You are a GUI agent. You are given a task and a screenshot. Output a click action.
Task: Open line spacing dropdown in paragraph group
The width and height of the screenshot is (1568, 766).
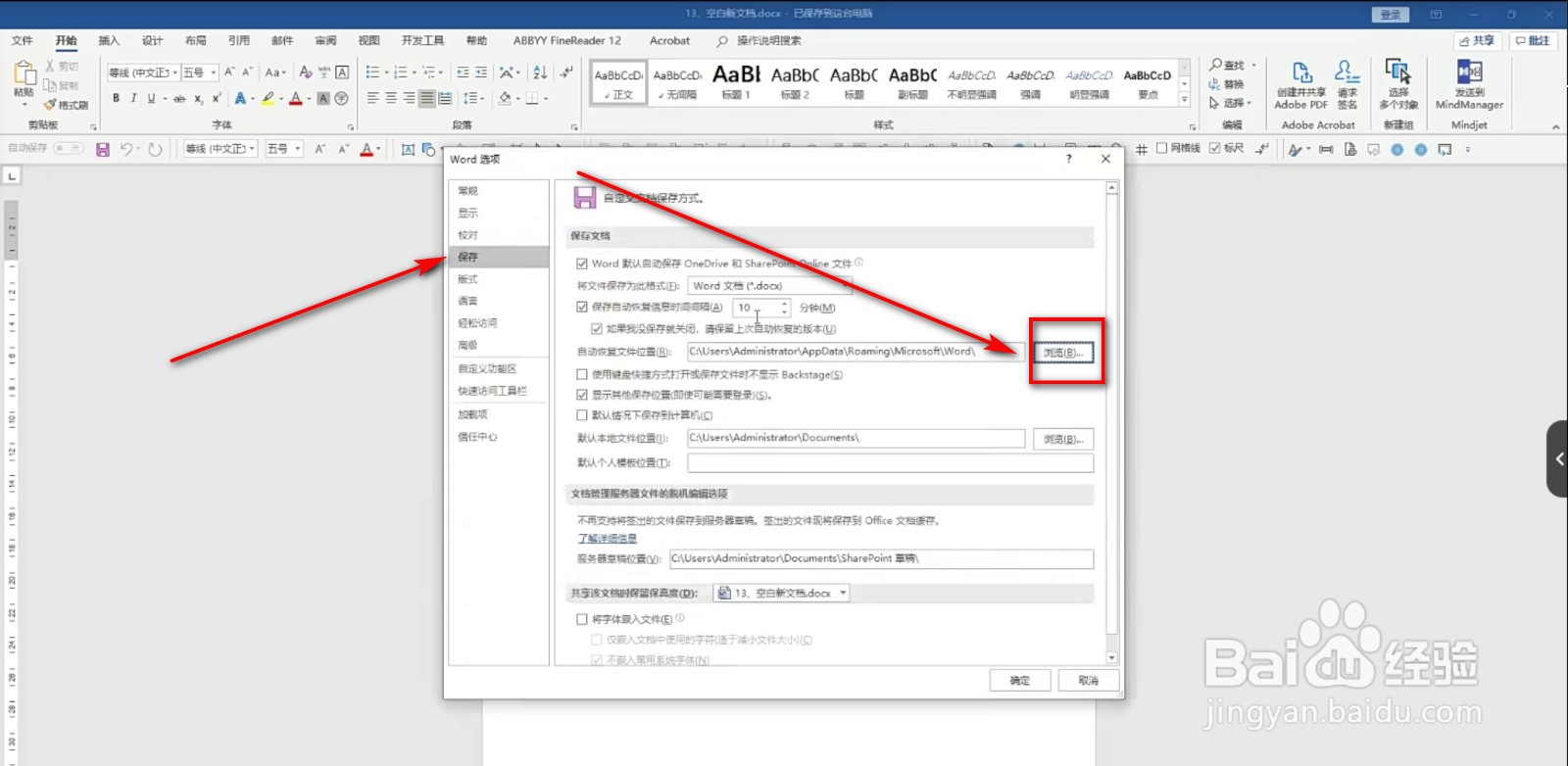tap(474, 98)
